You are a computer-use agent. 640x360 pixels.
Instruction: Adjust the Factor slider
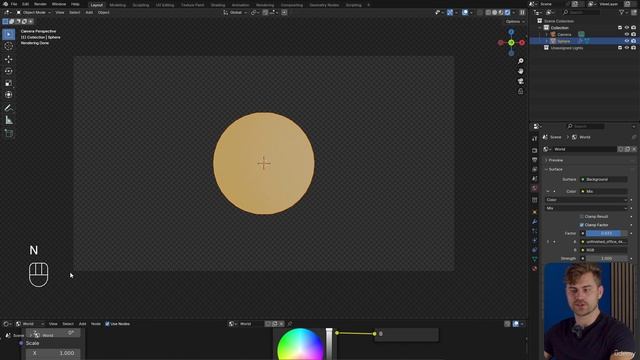[607, 233]
